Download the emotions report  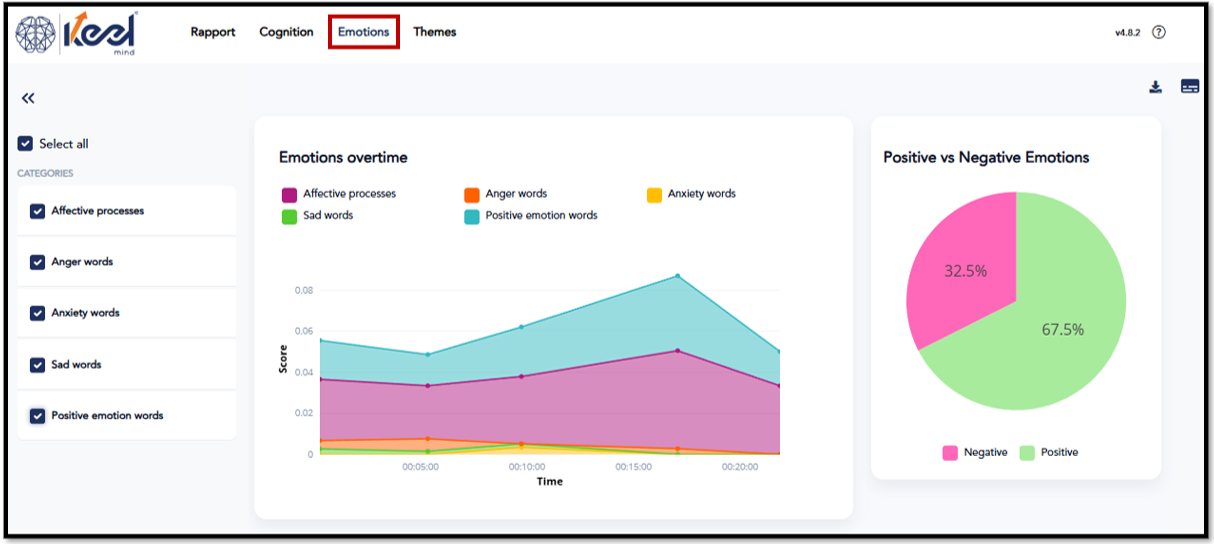point(1155,87)
